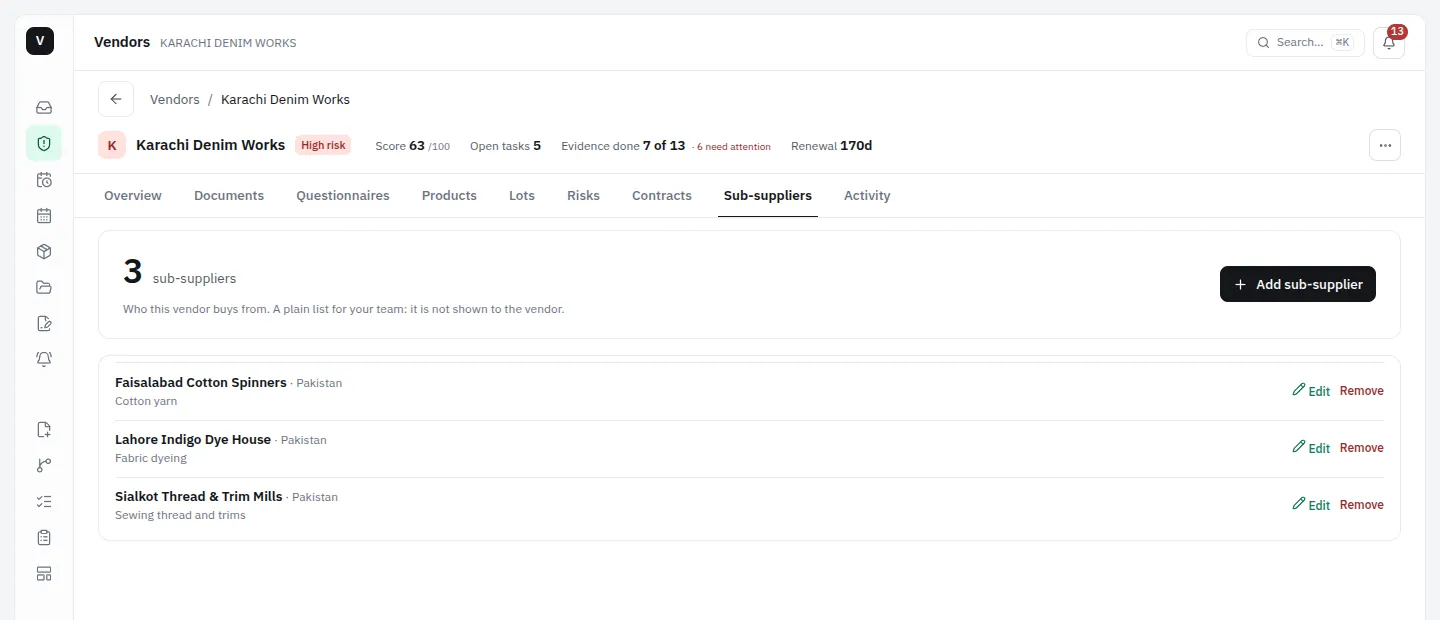This screenshot has height=620, width=1440.
Task: Open the package box icon in sidebar
Action: pyautogui.click(x=44, y=251)
